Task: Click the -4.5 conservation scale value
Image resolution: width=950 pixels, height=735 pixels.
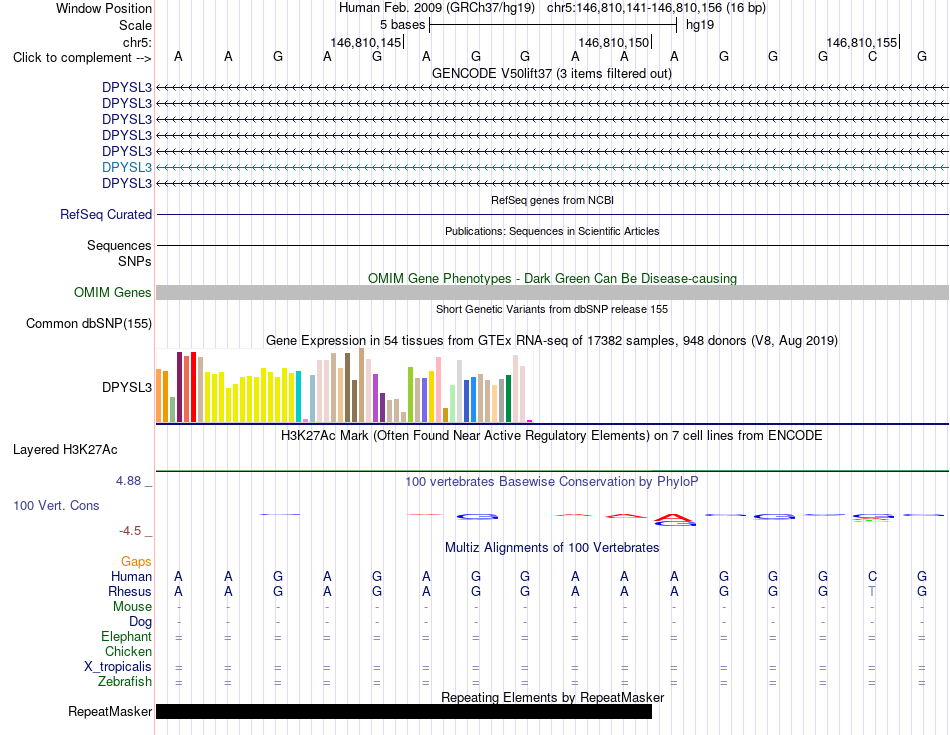Action: tap(130, 531)
